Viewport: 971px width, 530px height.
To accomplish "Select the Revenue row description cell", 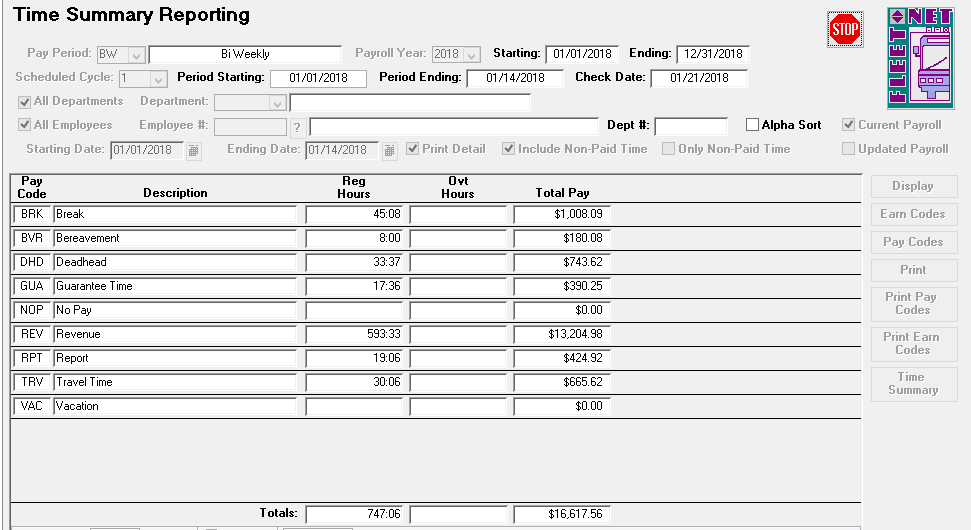I will (175, 334).
